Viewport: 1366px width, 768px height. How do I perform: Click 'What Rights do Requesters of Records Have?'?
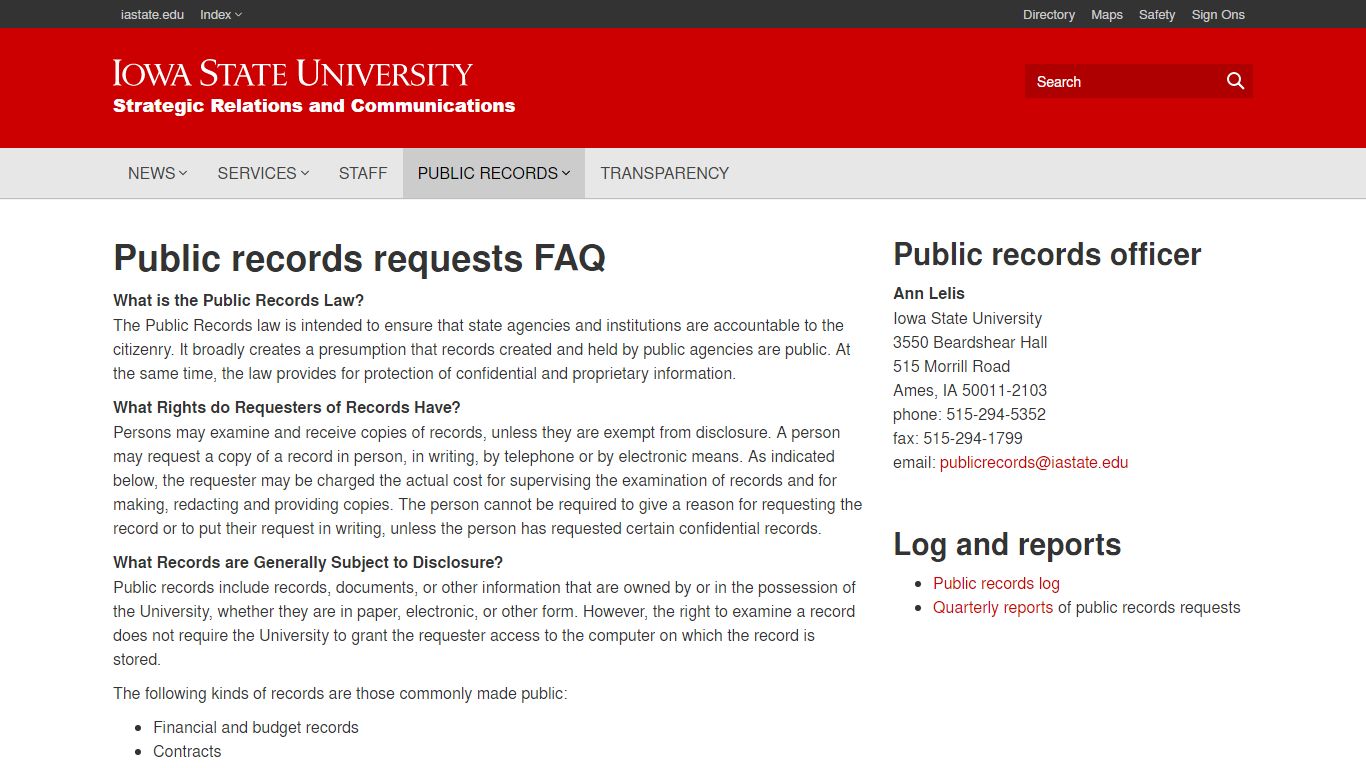pyautogui.click(x=287, y=407)
